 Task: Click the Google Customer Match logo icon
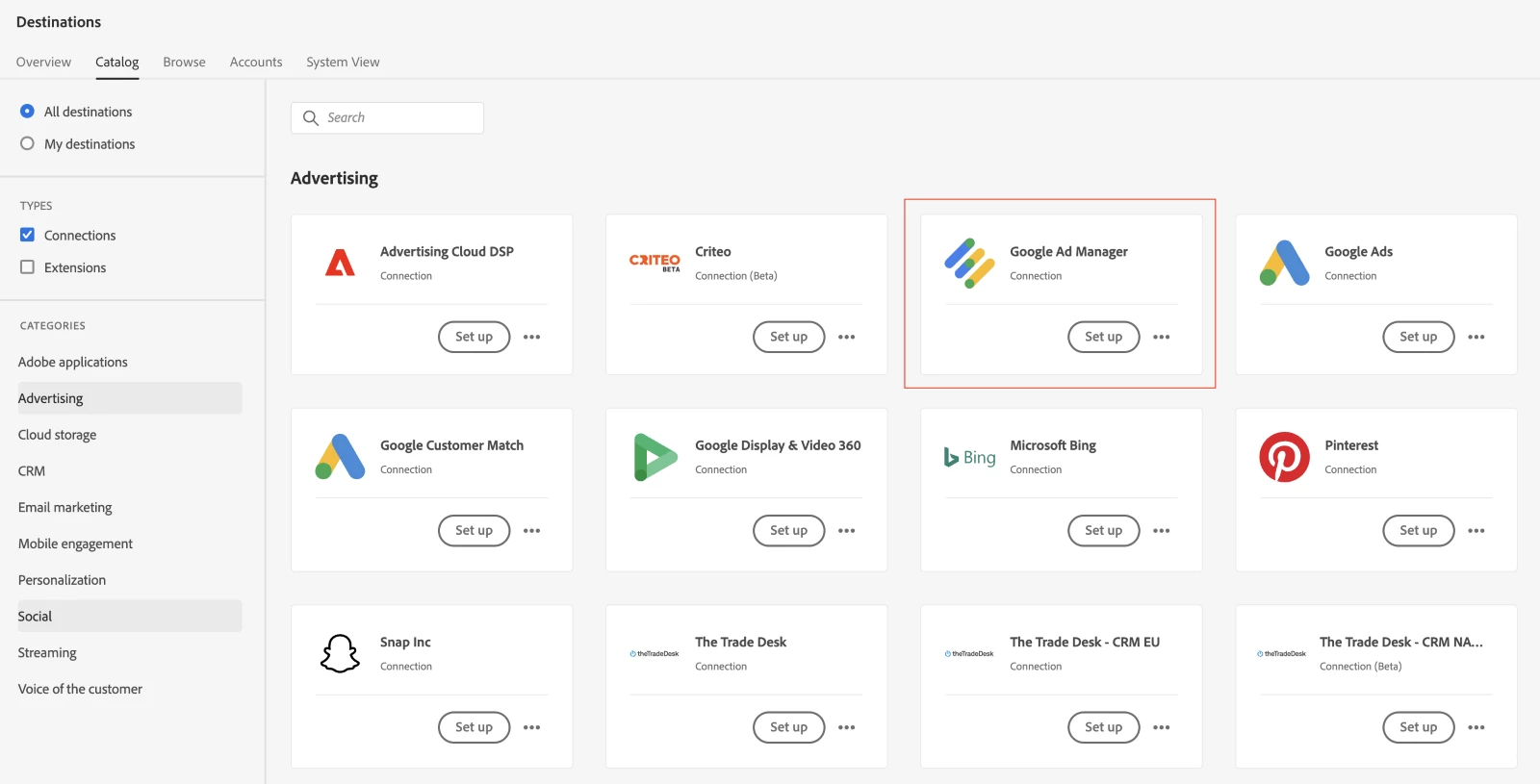pos(340,456)
